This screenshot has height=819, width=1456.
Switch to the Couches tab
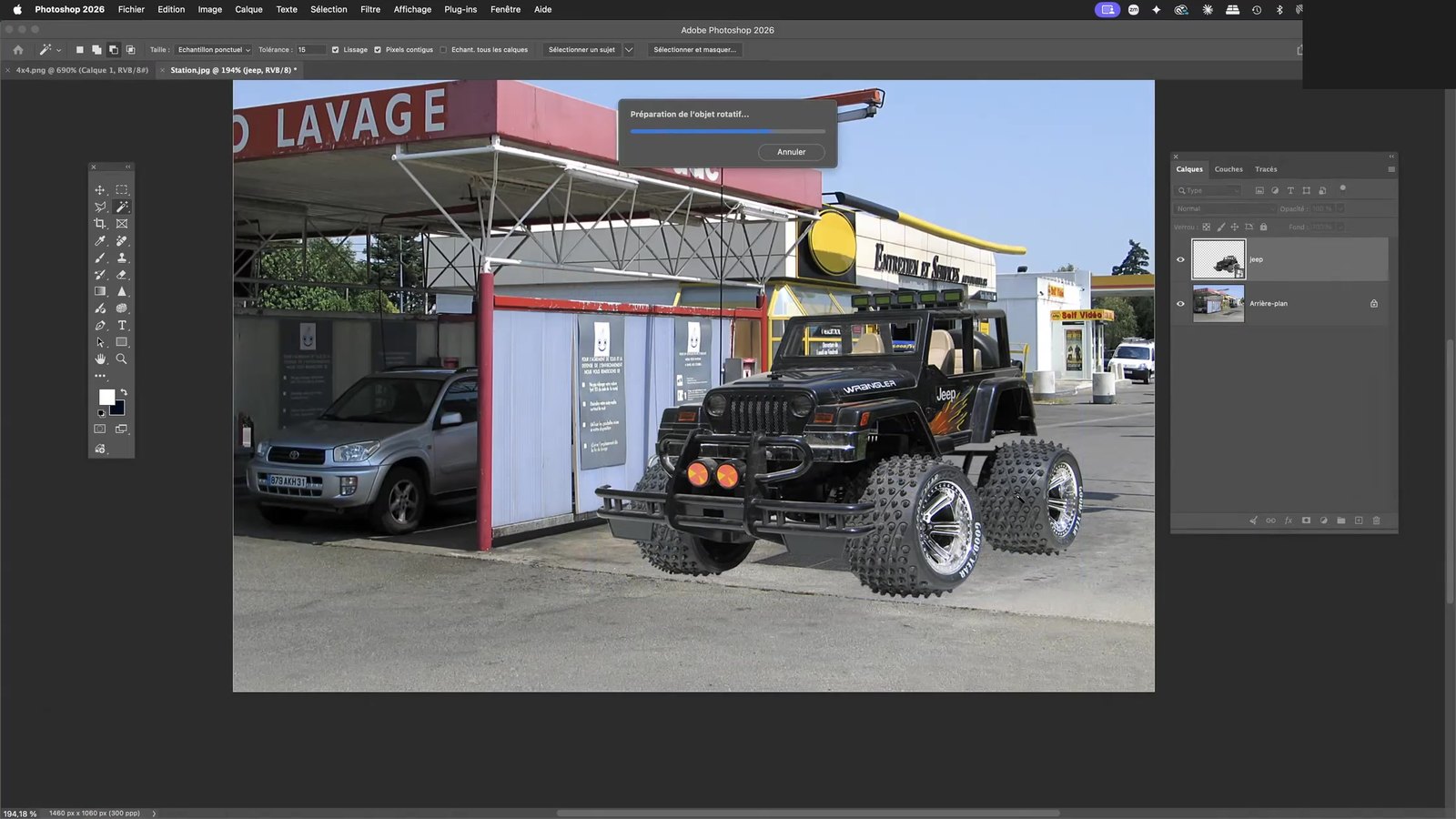pyautogui.click(x=1228, y=169)
